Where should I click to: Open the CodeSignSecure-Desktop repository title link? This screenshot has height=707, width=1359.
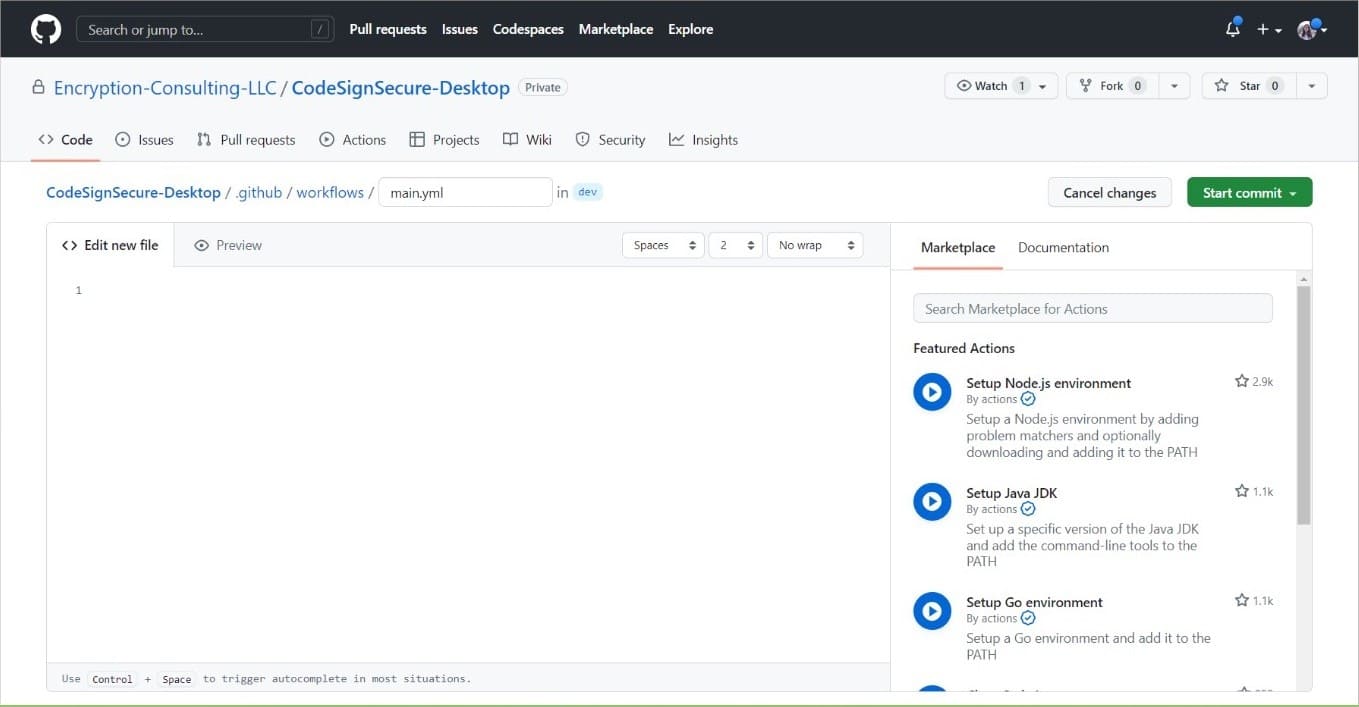coord(401,88)
